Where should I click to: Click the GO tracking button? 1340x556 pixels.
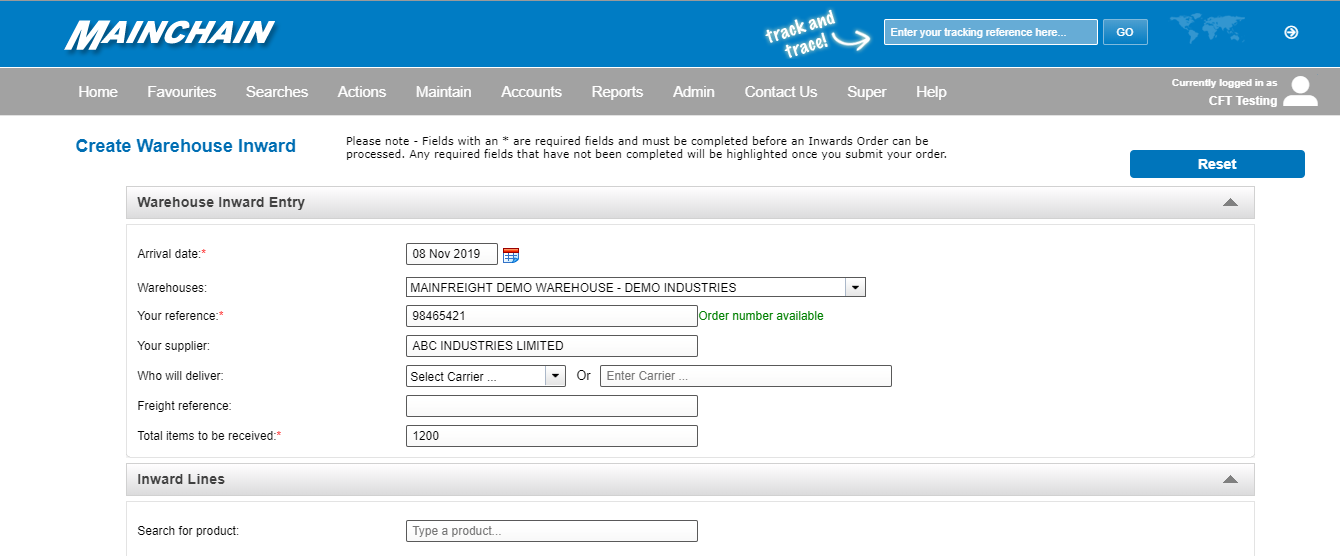[x=1125, y=32]
